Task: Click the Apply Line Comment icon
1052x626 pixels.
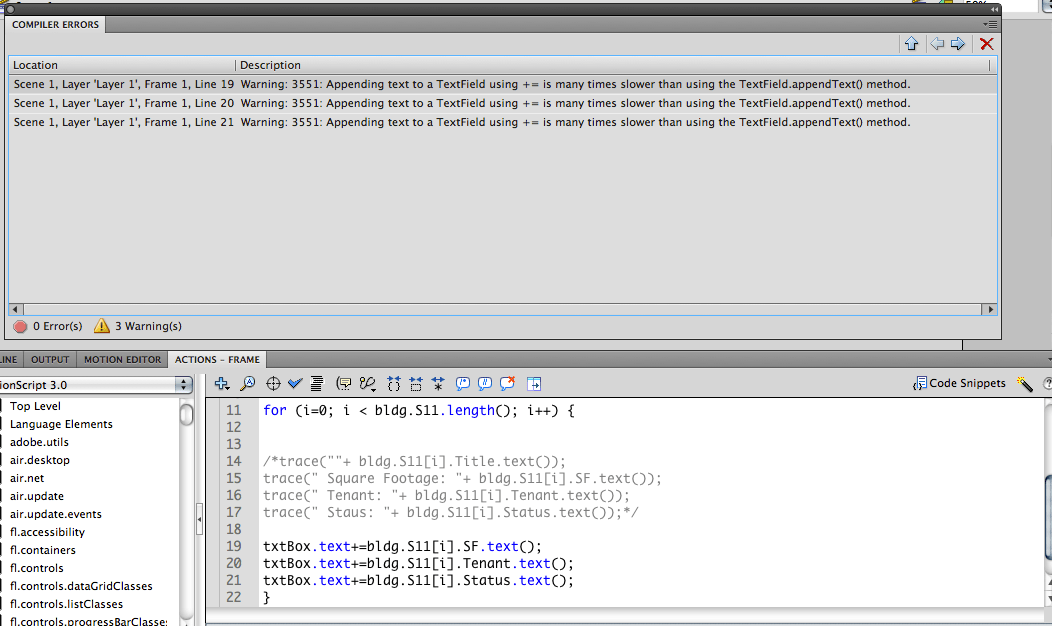Action: [x=484, y=383]
